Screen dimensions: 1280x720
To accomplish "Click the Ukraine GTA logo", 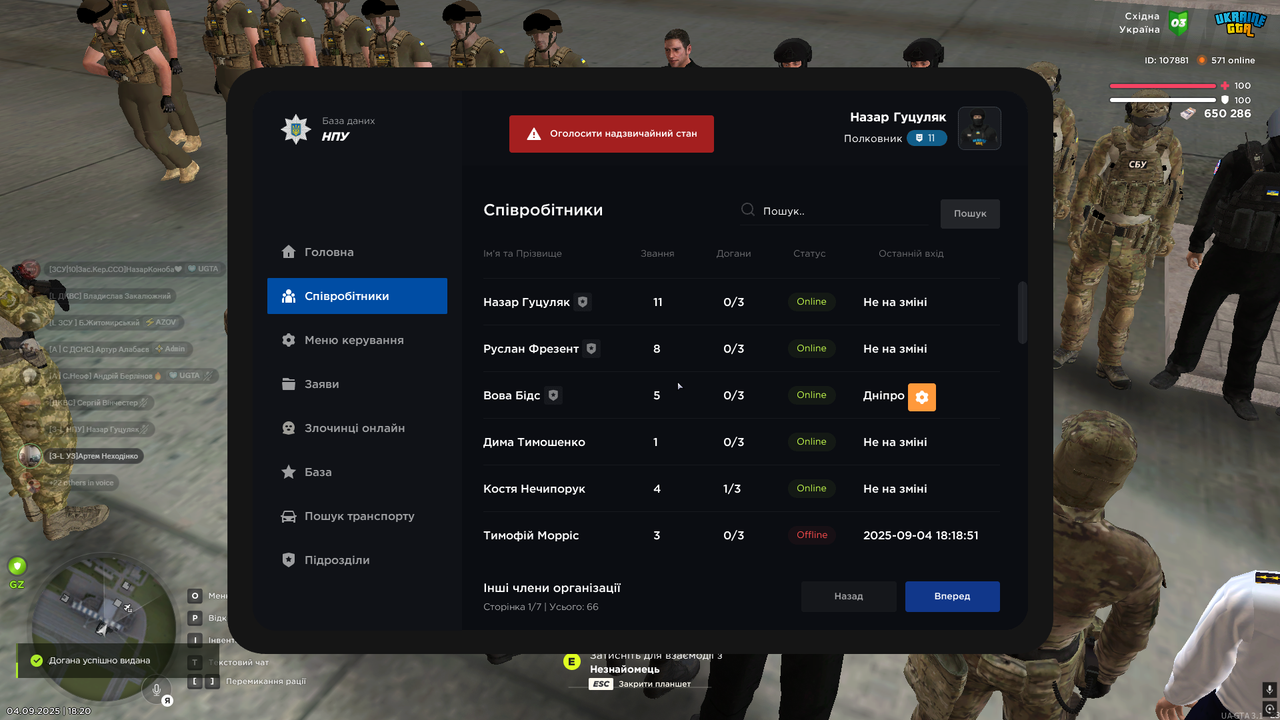I will (1240, 23).
